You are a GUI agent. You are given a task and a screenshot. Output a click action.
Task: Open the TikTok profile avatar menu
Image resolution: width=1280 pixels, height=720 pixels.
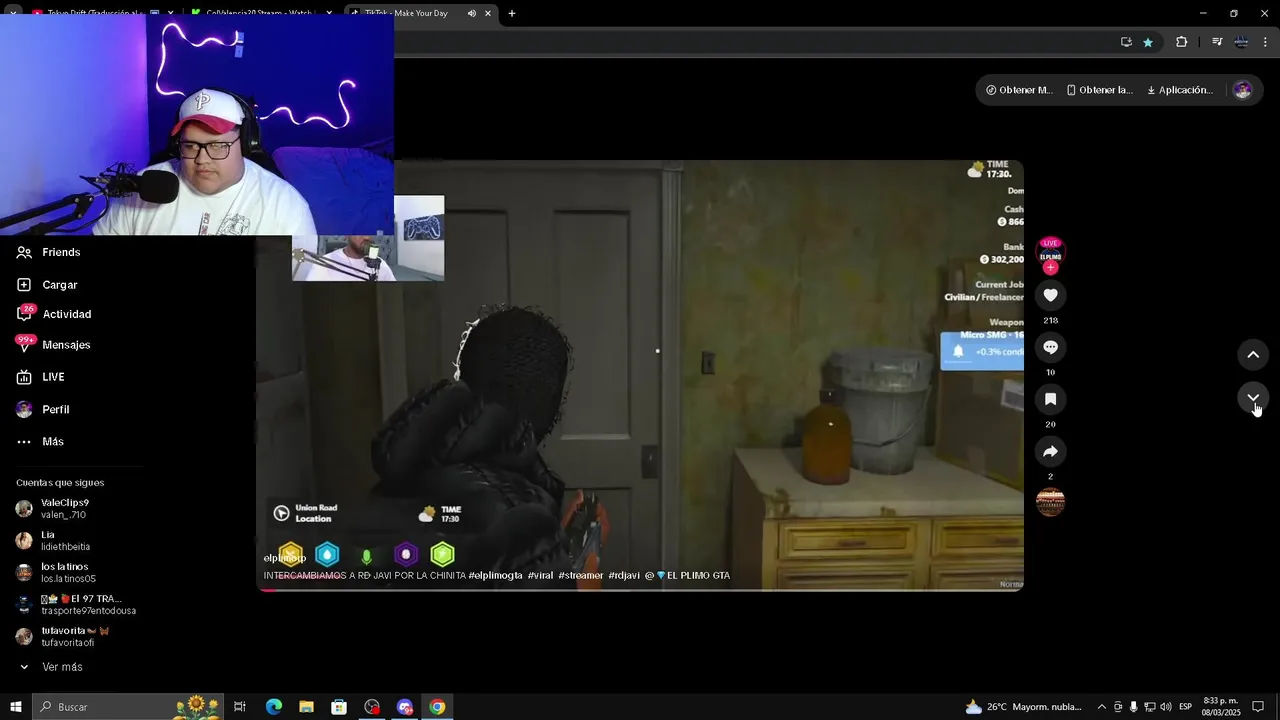point(1242,90)
